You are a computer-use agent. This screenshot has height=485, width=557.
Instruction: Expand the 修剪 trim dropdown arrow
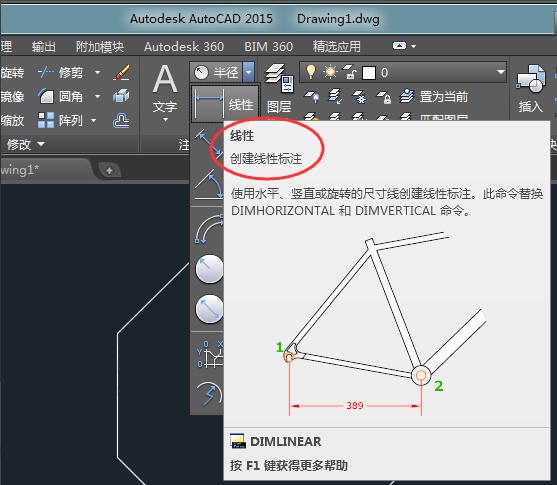(97, 73)
